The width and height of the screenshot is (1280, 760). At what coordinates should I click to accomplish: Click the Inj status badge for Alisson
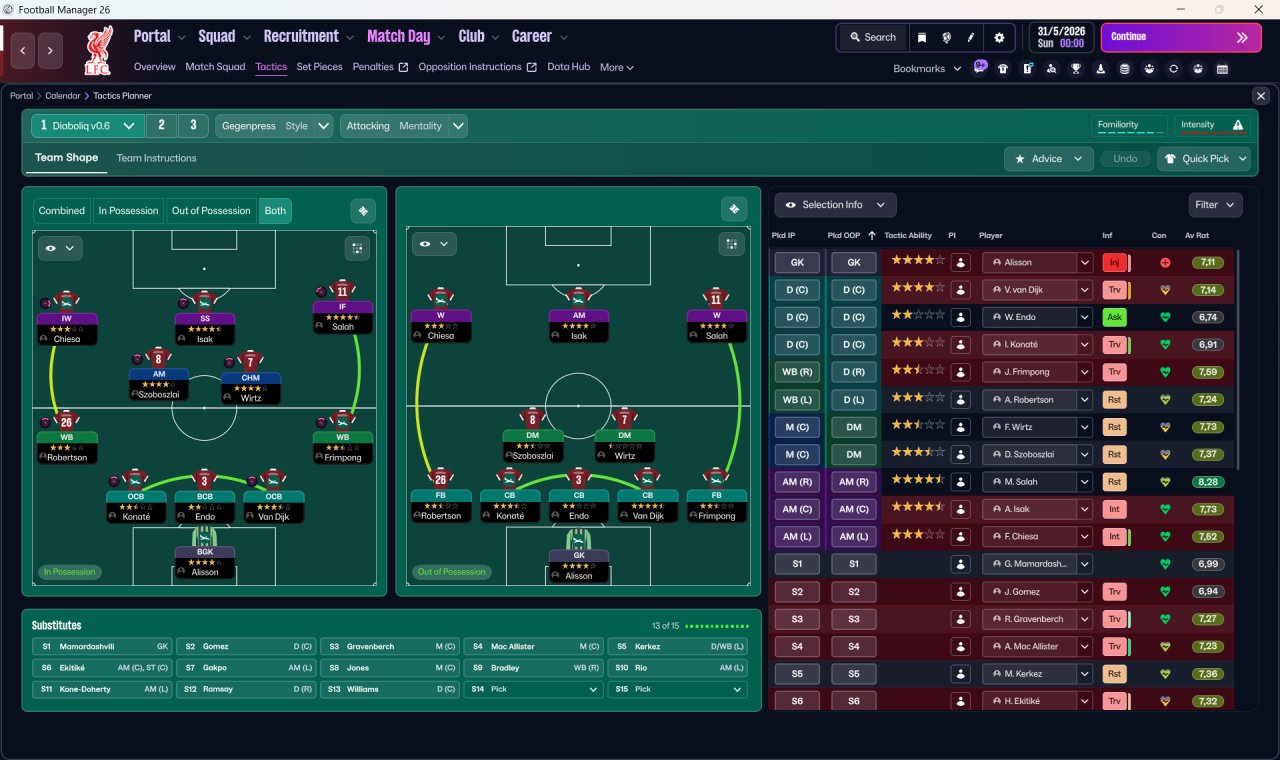click(1114, 263)
